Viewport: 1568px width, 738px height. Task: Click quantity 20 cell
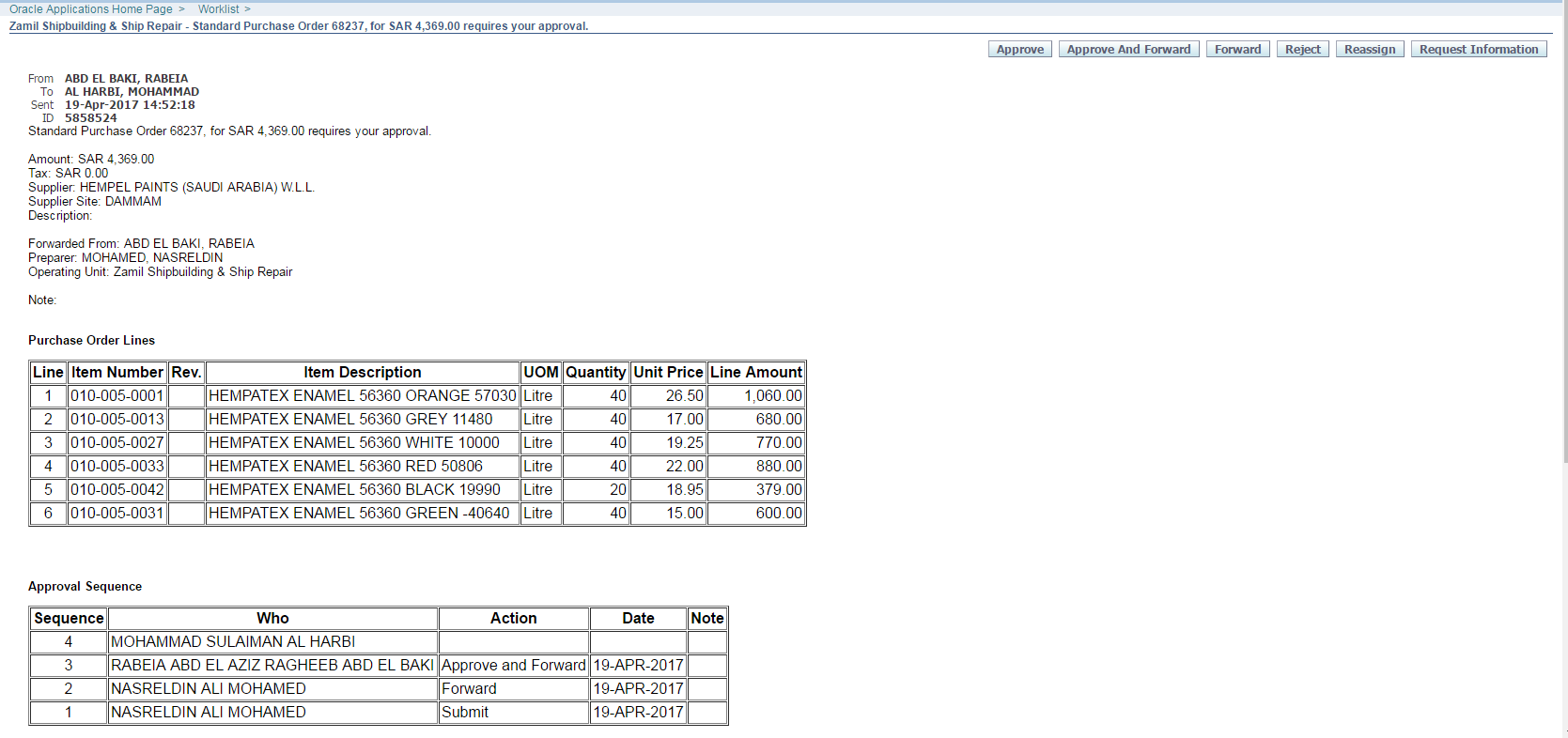point(596,489)
